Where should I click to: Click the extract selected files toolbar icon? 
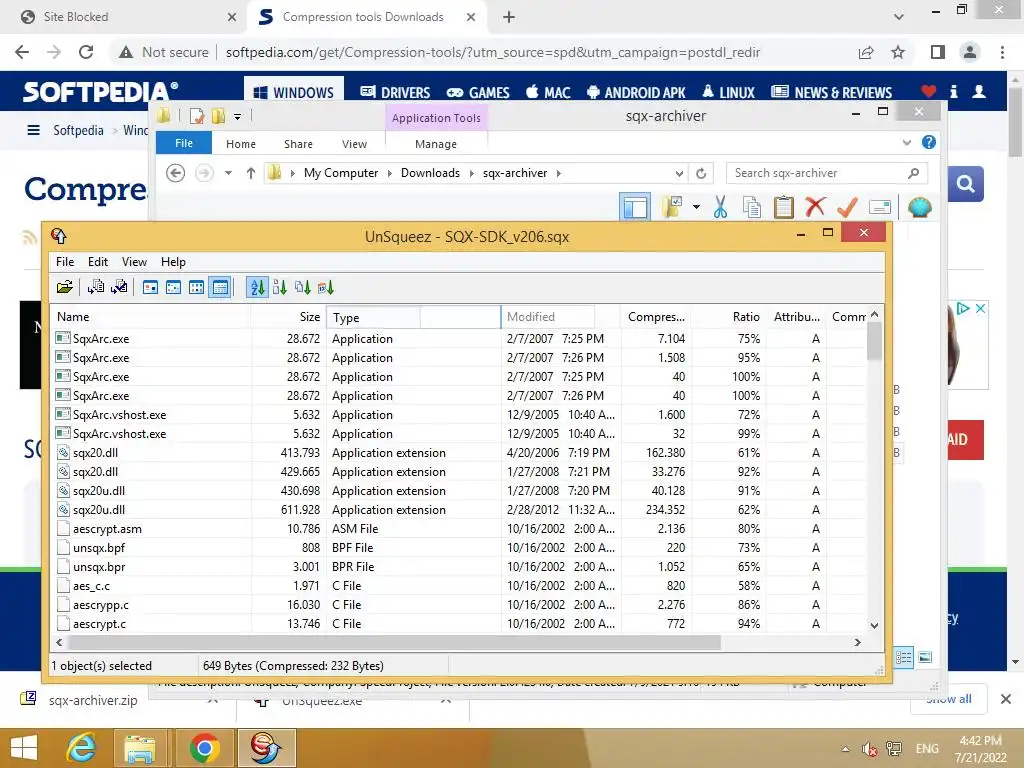(x=119, y=287)
